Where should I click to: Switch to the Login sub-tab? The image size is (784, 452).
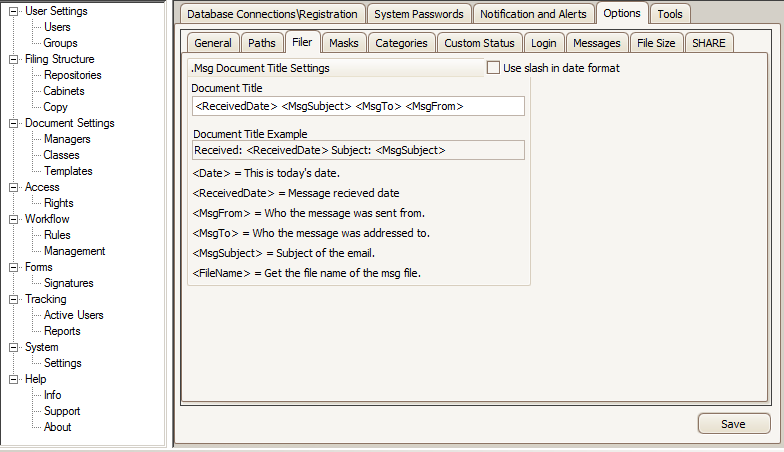tap(544, 43)
